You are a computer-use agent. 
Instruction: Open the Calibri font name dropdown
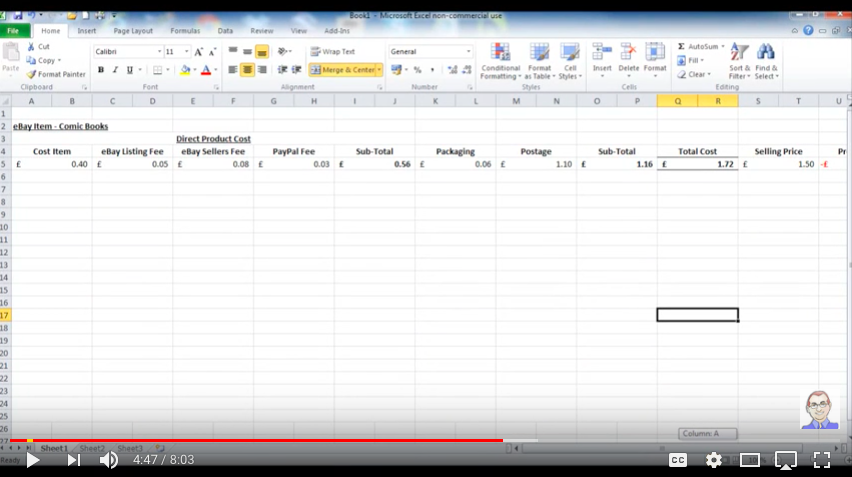click(159, 52)
